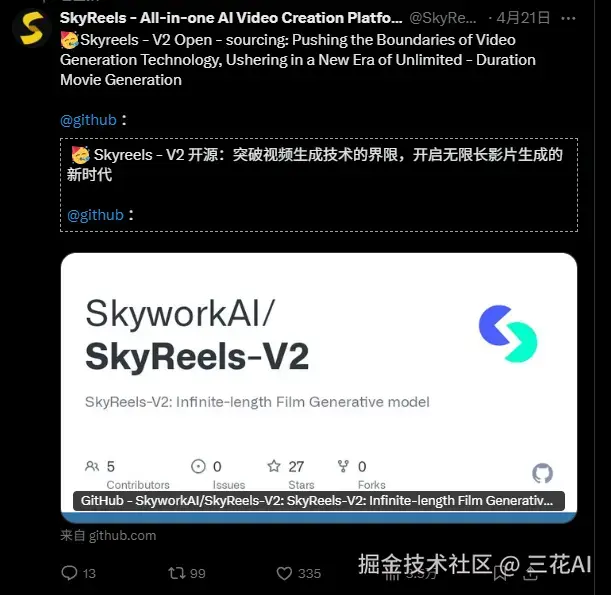This screenshot has height=595, width=611.
Task: Click the GitHub octocat logo in card
Action: 542,473
